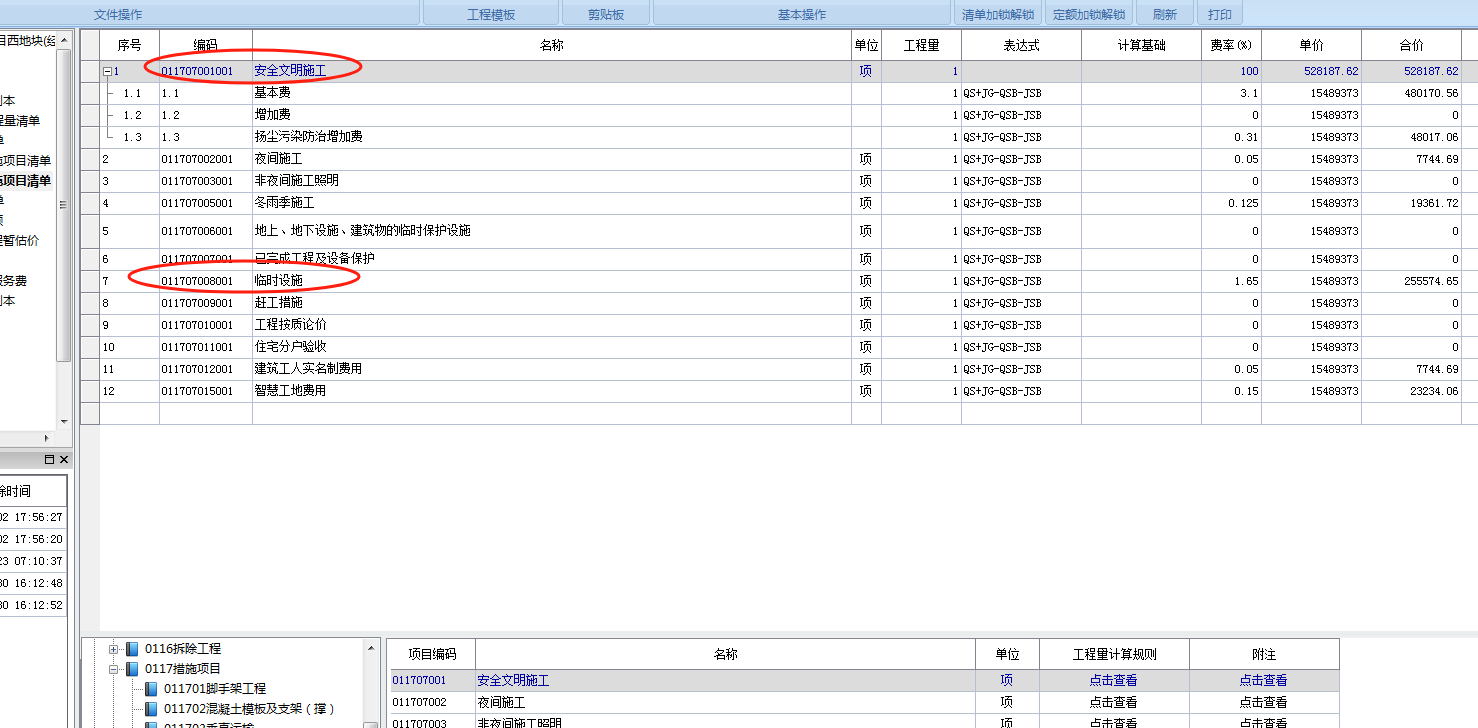Viewport: 1478px width, 728px height.
Task: Click timestamp entry 17:56:27
Action: [x=33, y=517]
